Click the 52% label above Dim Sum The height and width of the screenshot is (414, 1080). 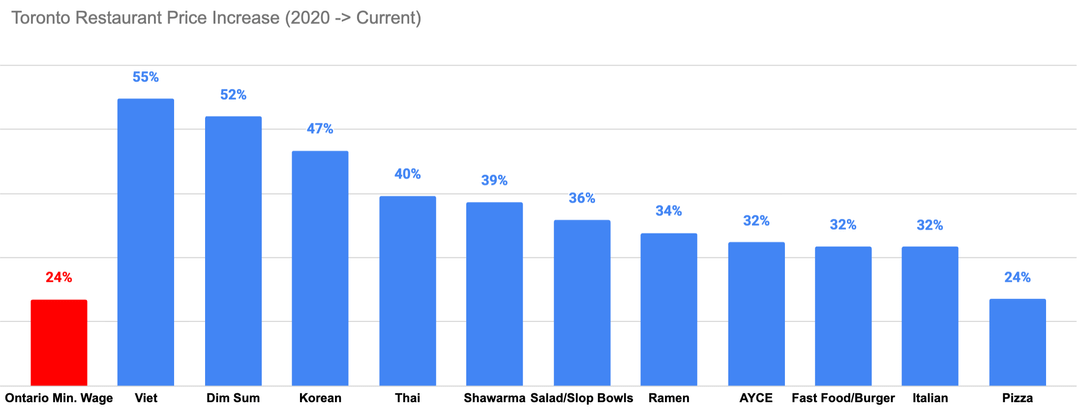[233, 95]
